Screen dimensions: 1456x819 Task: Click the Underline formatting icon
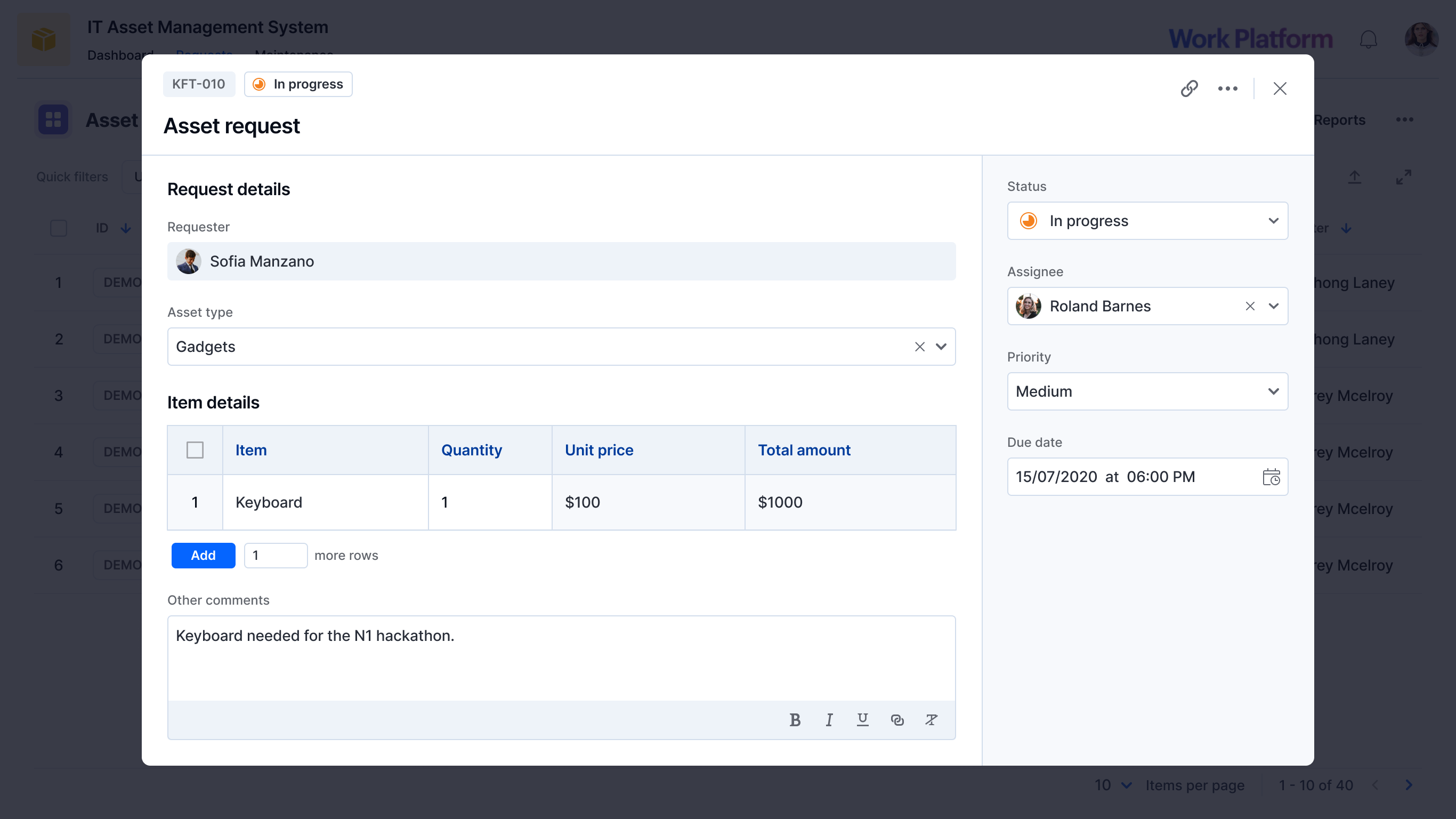[862, 719]
